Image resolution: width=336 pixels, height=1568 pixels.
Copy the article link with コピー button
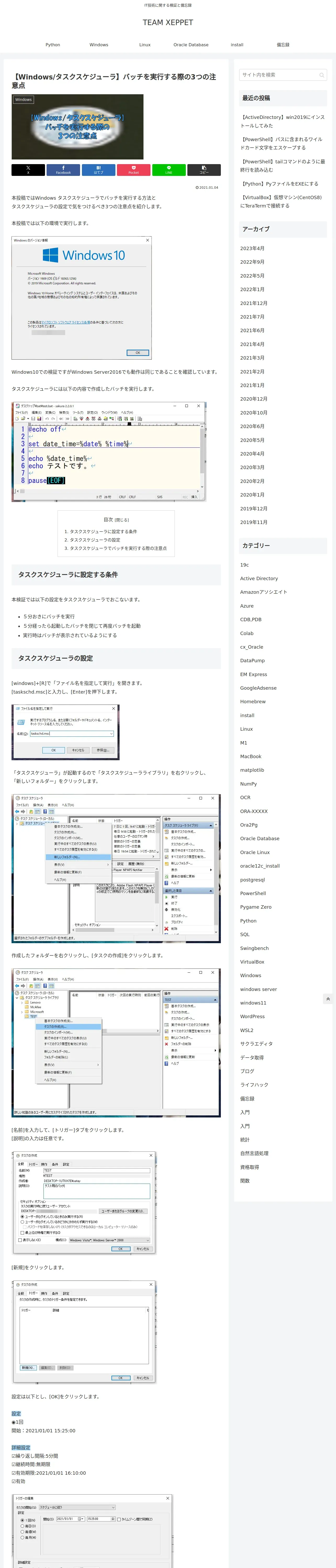[x=204, y=170]
